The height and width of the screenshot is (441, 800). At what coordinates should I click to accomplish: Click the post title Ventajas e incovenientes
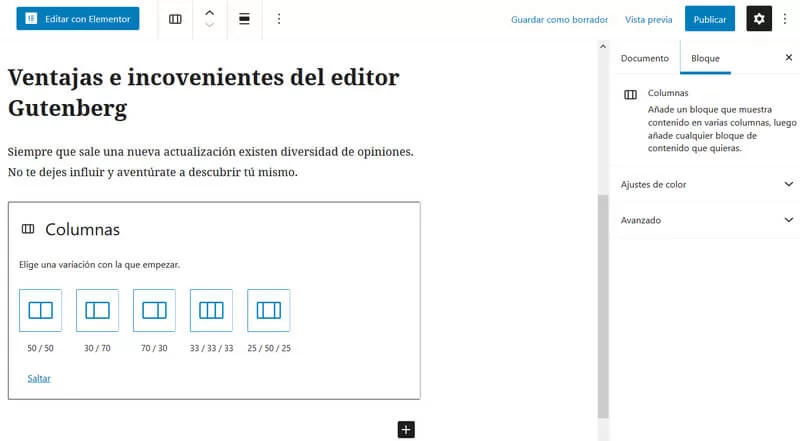tap(204, 92)
